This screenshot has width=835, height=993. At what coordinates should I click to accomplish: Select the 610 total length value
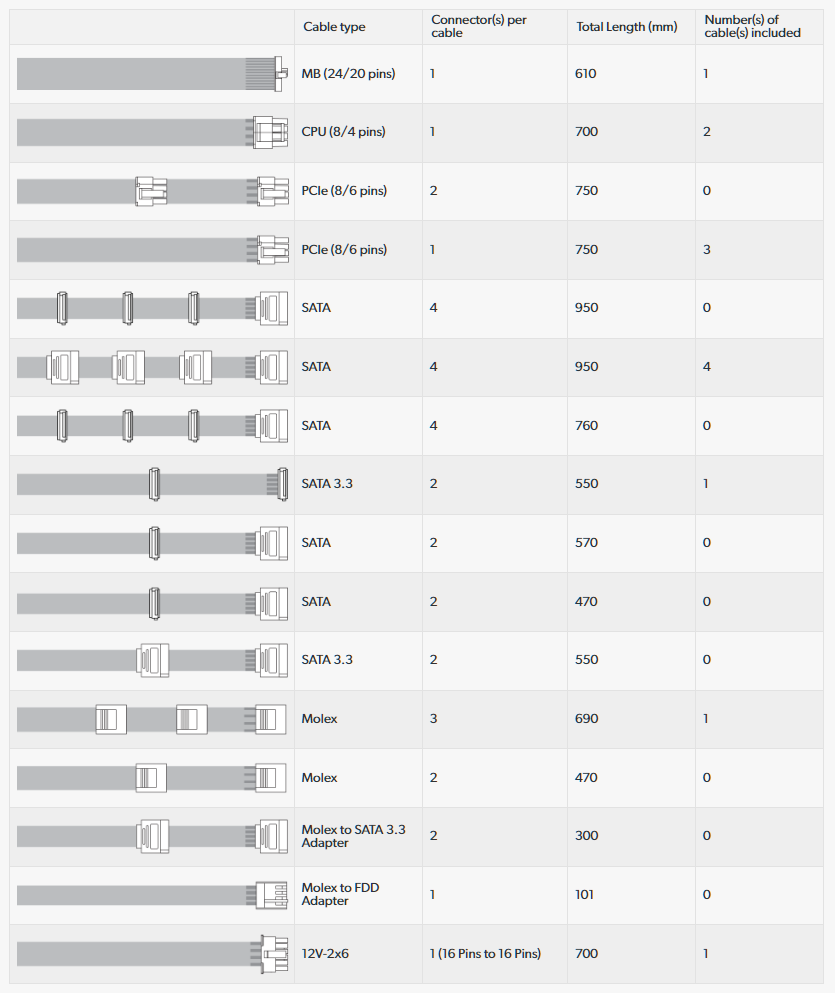coord(586,74)
